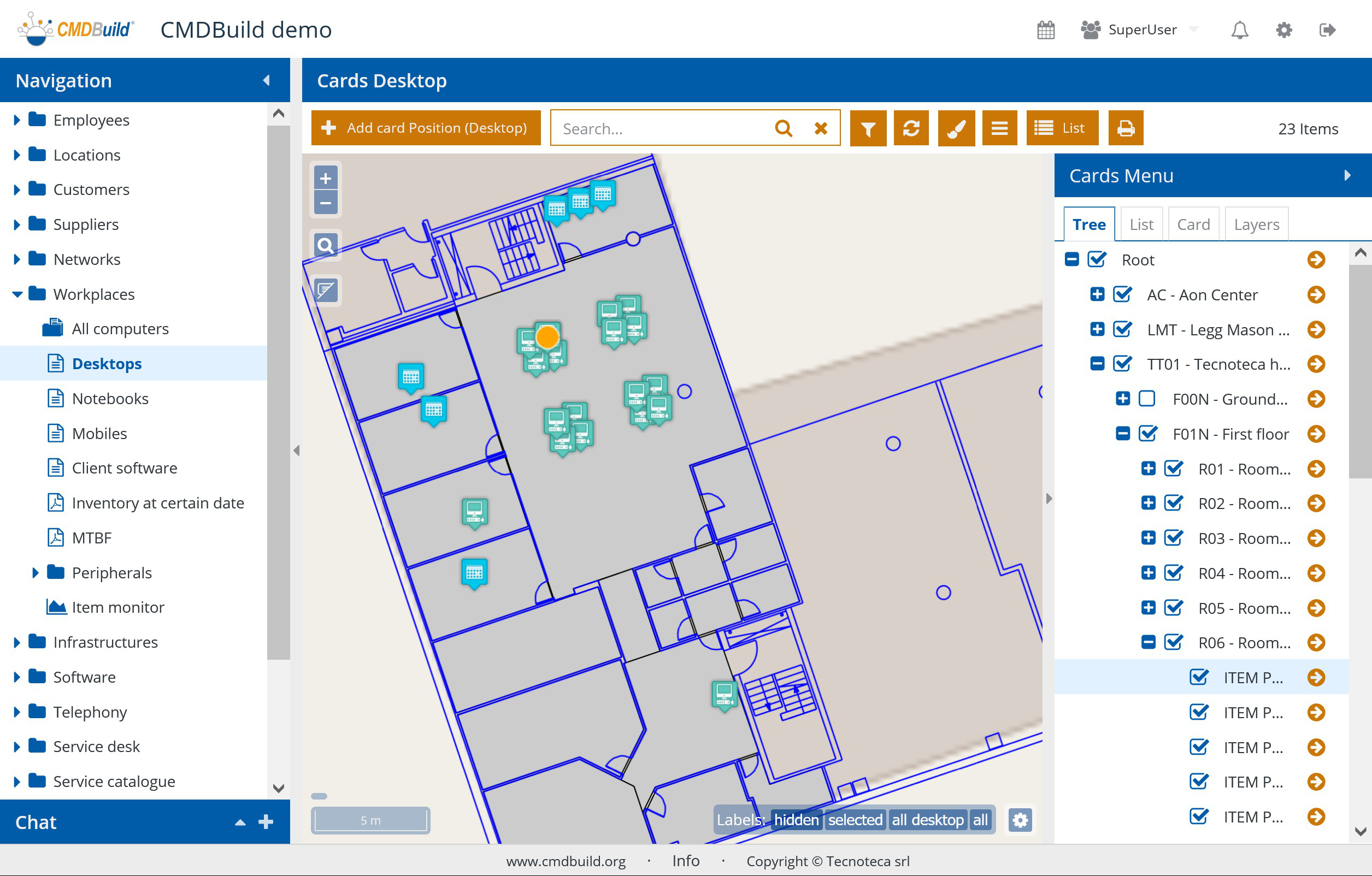Open the map settings gear near Labels

1020,820
